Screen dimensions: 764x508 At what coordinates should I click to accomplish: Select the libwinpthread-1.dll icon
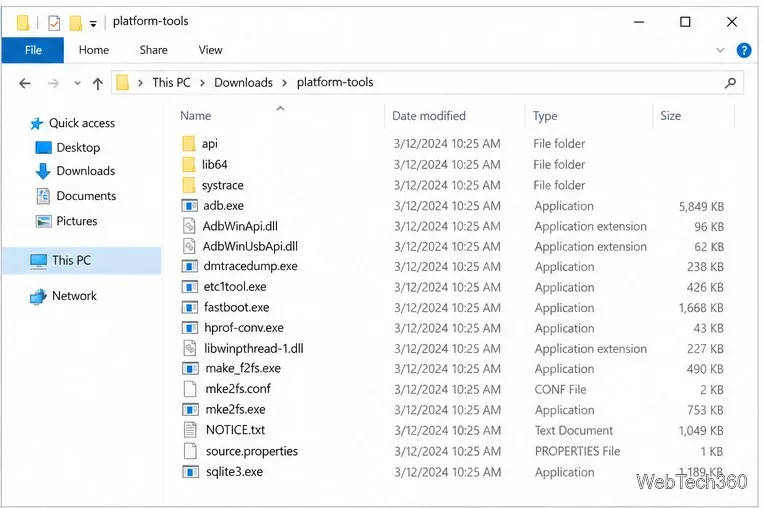pos(189,348)
